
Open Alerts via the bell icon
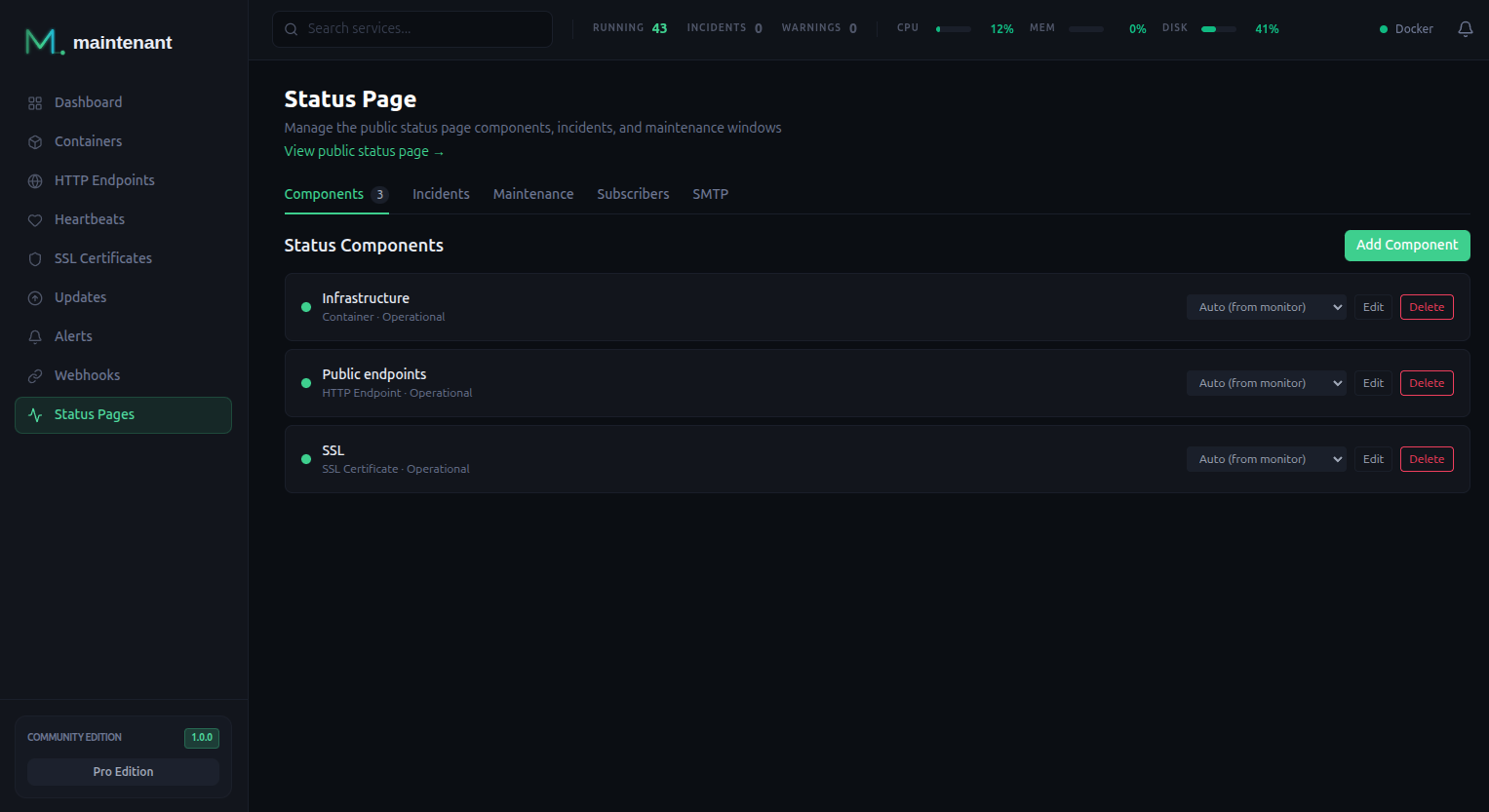tap(35, 336)
